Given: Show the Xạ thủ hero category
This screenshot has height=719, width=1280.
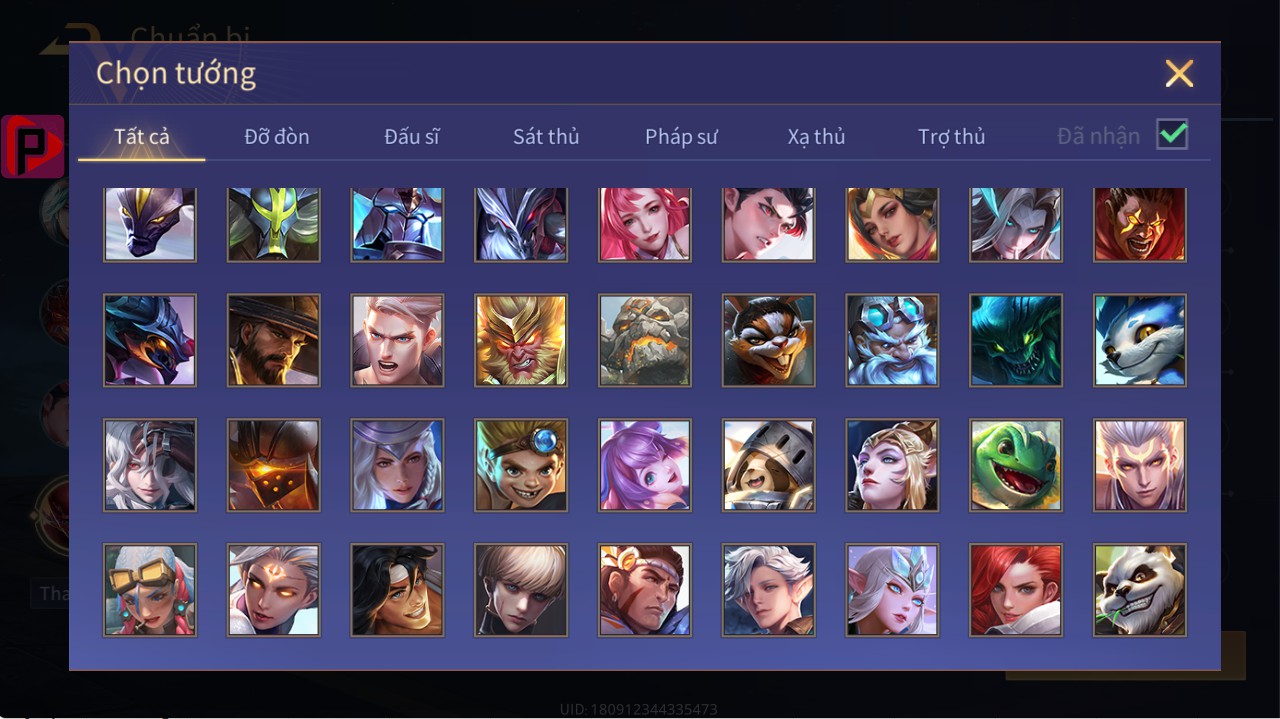Looking at the screenshot, I should click(x=816, y=137).
